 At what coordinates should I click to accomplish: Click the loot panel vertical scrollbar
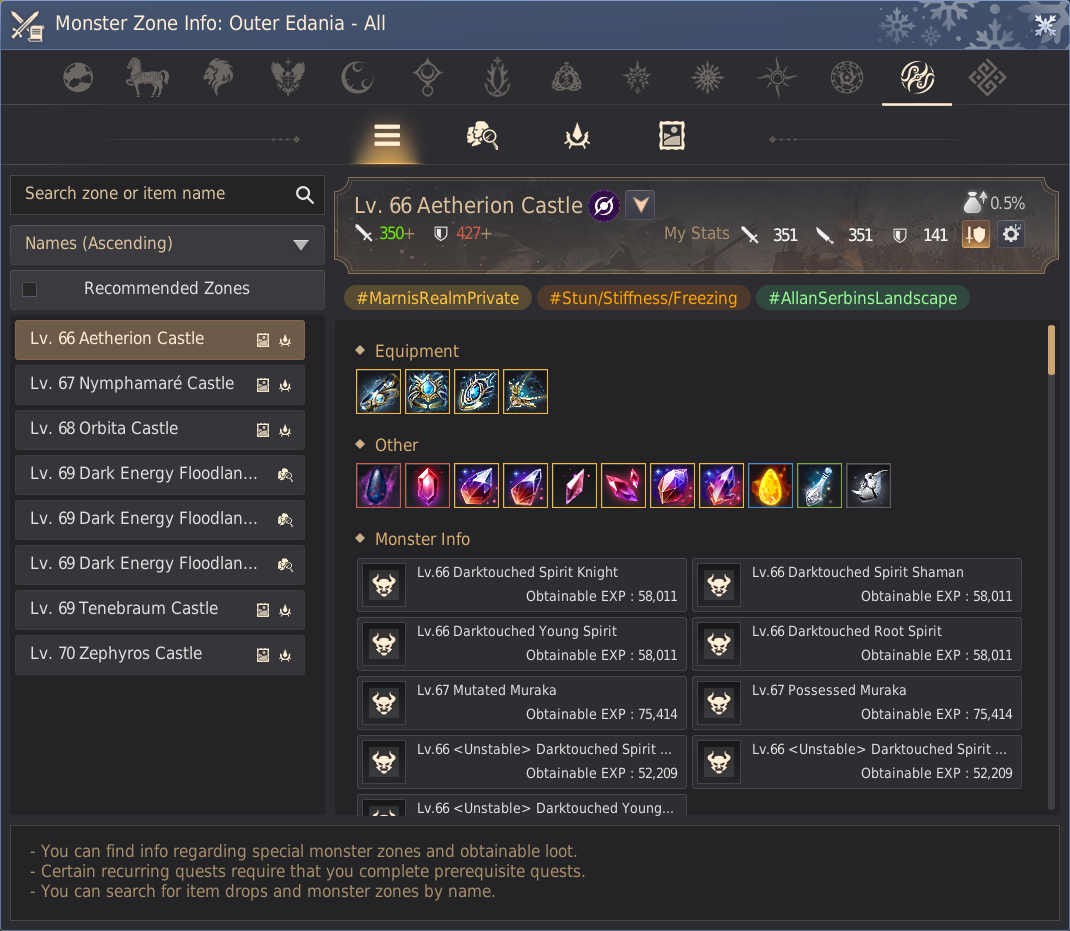tap(1052, 350)
